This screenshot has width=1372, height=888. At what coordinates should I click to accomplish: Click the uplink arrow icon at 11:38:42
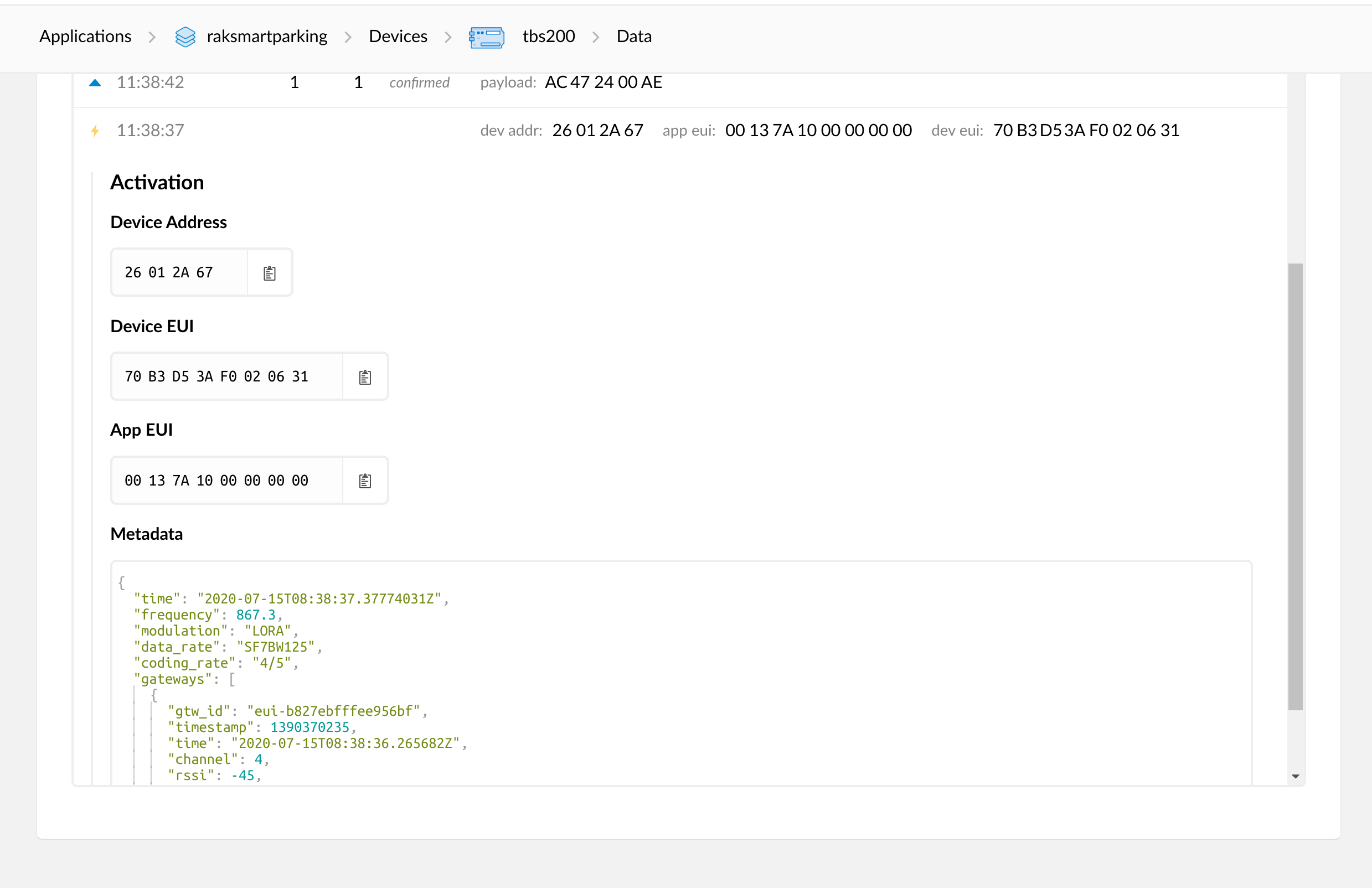[x=95, y=83]
